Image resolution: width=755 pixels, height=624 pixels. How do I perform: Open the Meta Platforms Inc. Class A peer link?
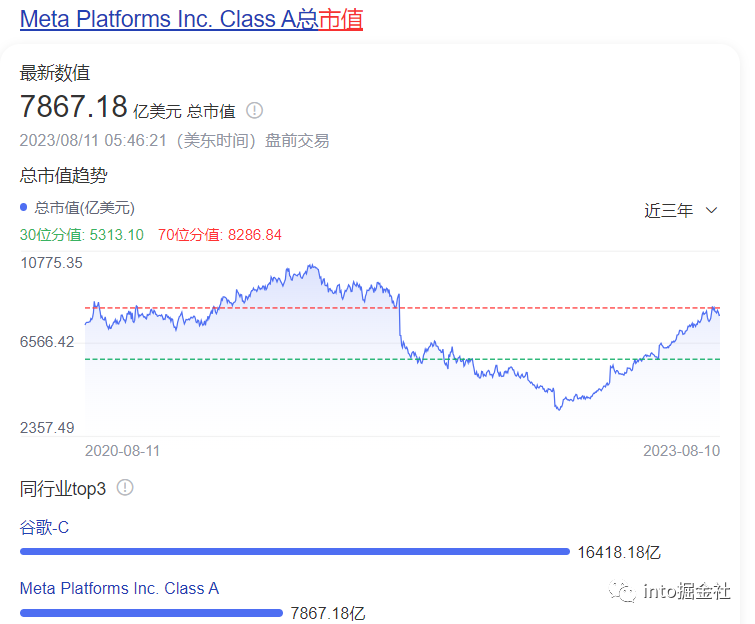119,588
